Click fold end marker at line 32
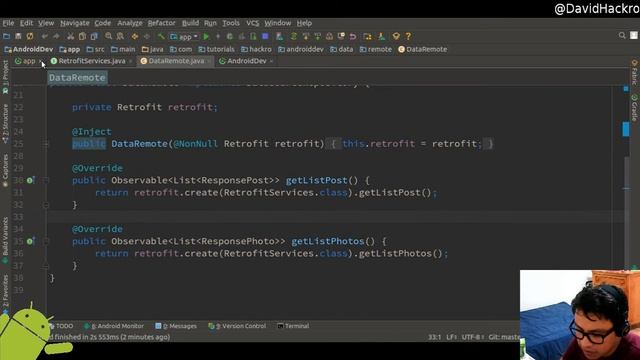Viewport: 640px width, 360px height. coord(46,205)
